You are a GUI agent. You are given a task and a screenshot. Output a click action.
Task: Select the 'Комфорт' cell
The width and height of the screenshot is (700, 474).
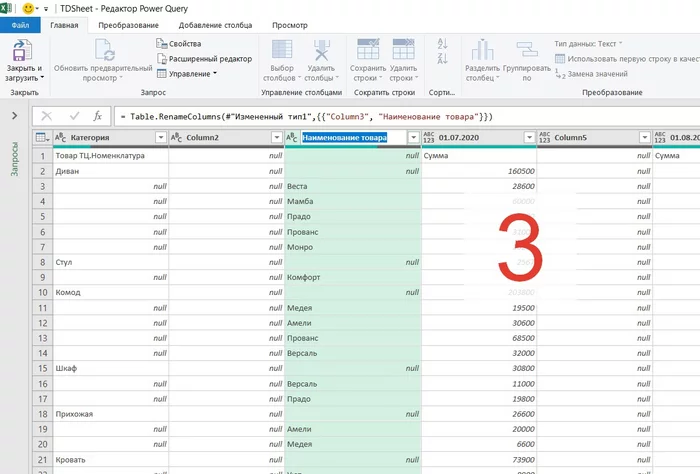pyautogui.click(x=353, y=277)
